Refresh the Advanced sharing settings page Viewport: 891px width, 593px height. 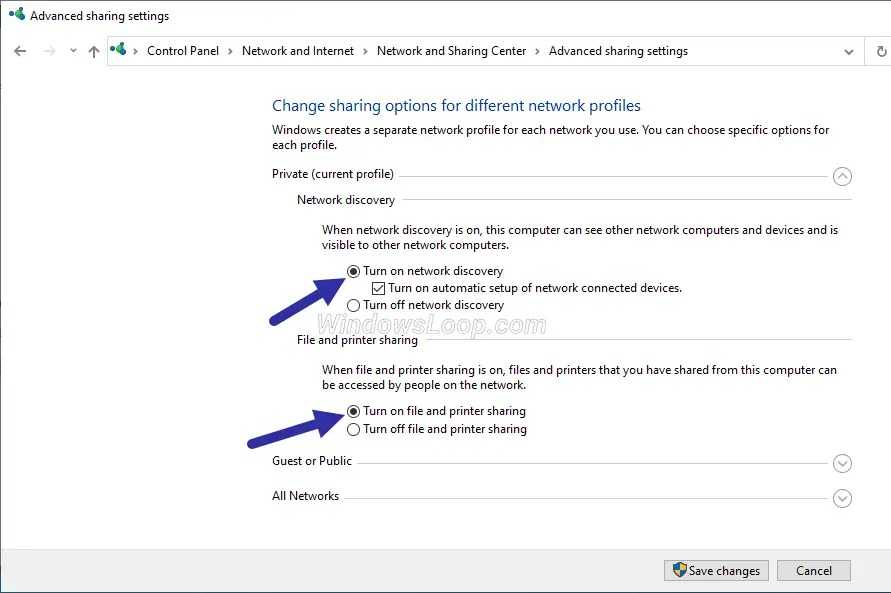point(881,51)
